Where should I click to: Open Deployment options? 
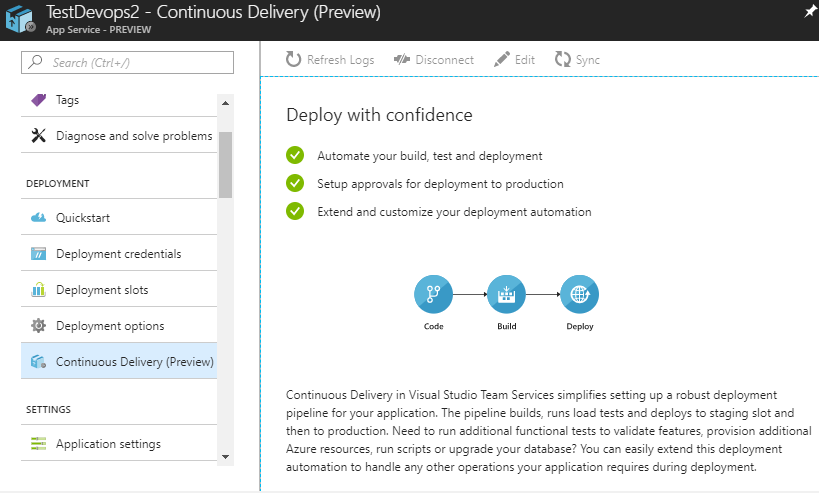click(x=119, y=326)
